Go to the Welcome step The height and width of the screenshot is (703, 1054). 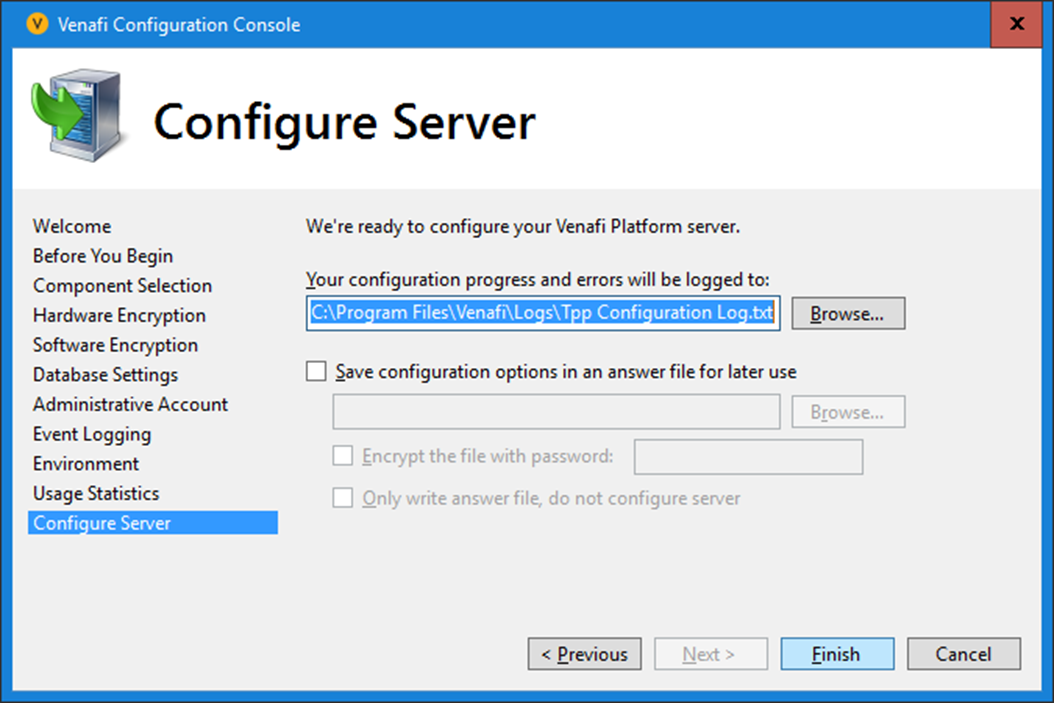point(72,226)
